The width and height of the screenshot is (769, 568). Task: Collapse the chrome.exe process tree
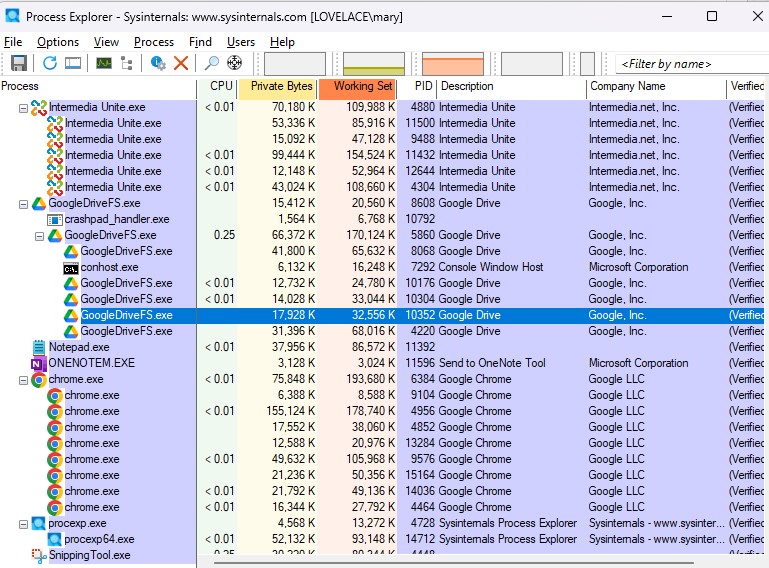tap(23, 380)
